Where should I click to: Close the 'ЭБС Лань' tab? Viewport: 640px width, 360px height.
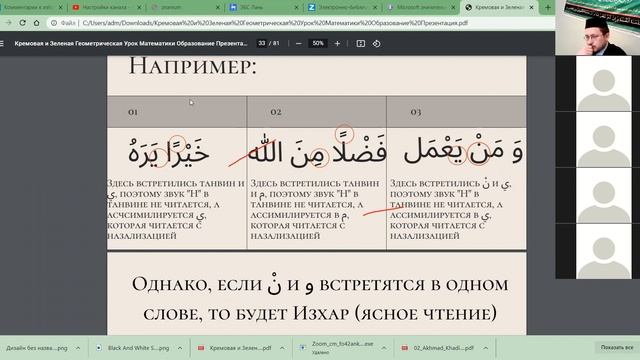296,7
